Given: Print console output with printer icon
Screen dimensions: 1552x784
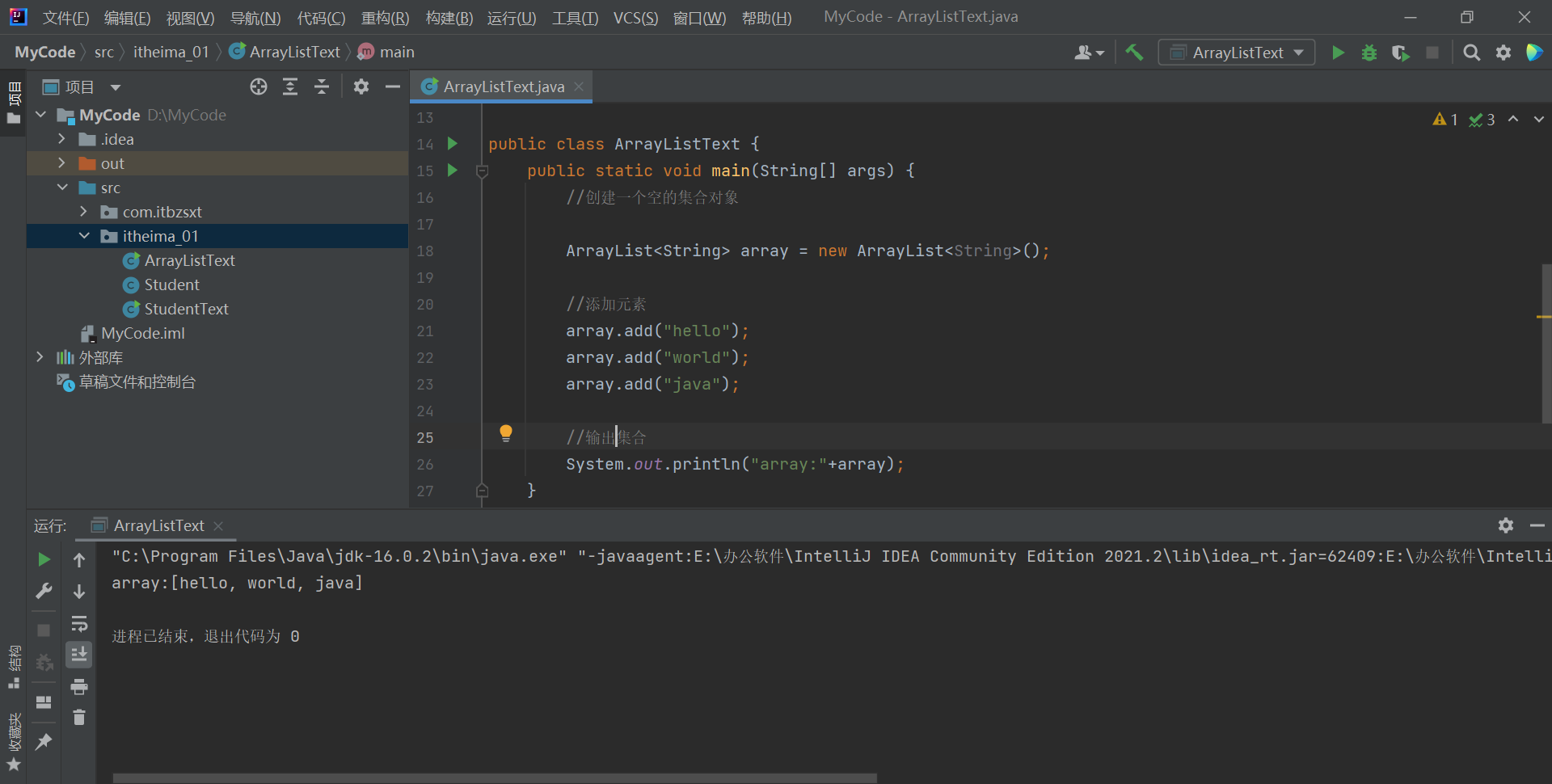Looking at the screenshot, I should click(79, 687).
